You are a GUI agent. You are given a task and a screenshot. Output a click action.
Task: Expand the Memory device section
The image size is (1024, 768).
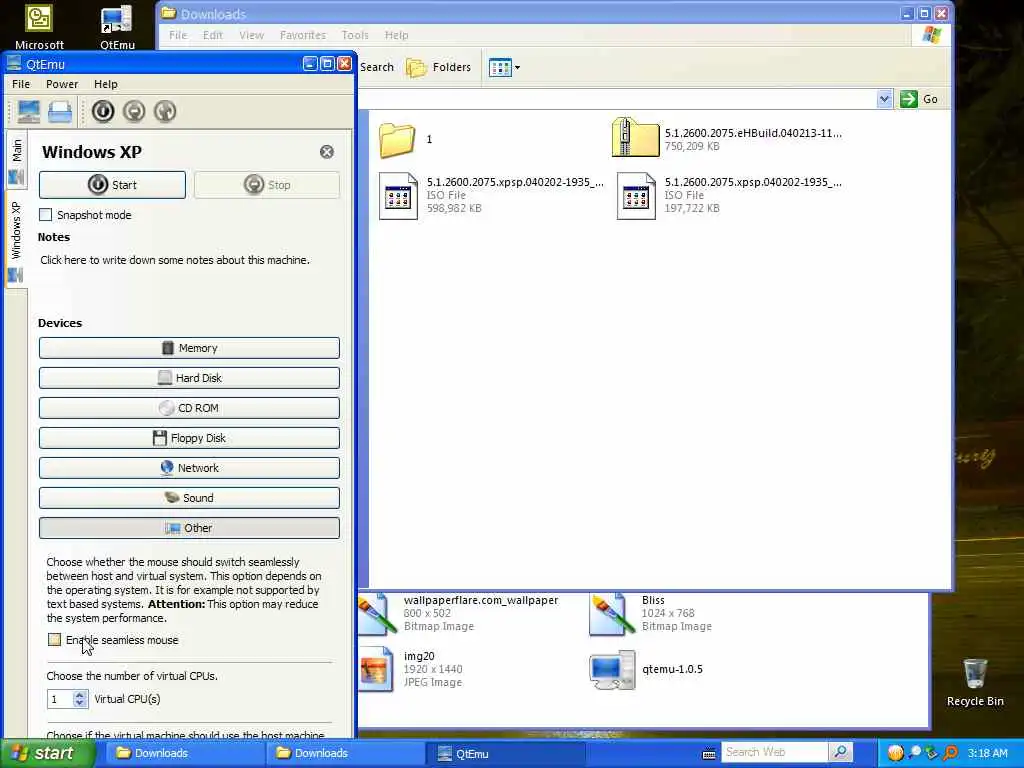[x=189, y=348]
